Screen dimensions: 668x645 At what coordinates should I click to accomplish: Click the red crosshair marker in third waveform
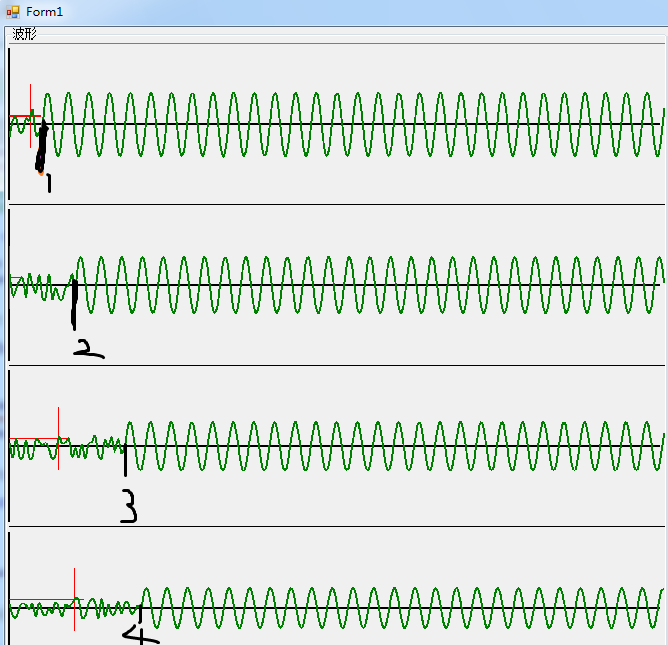point(58,438)
